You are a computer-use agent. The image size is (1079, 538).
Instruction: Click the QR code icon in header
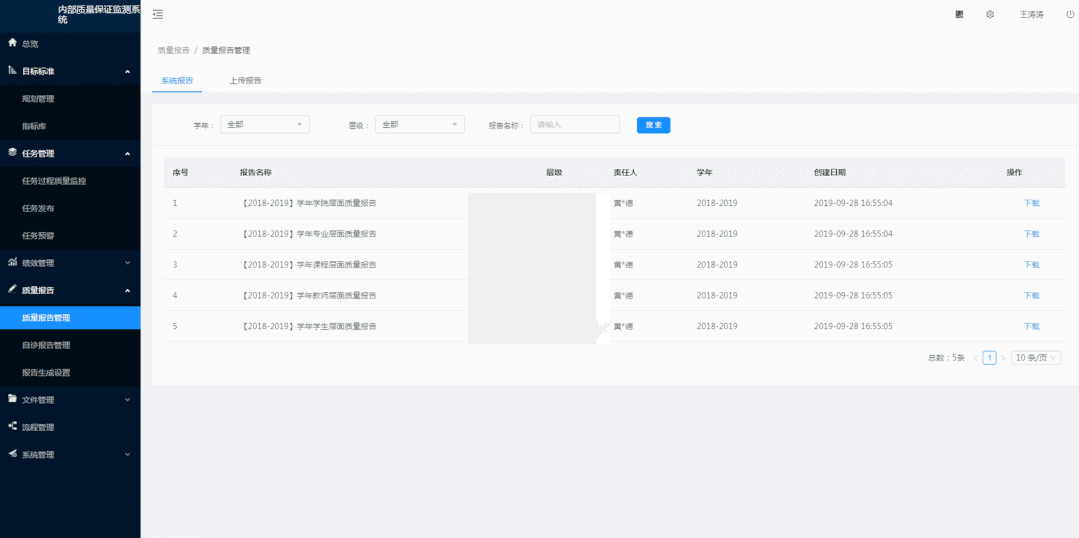click(x=960, y=14)
